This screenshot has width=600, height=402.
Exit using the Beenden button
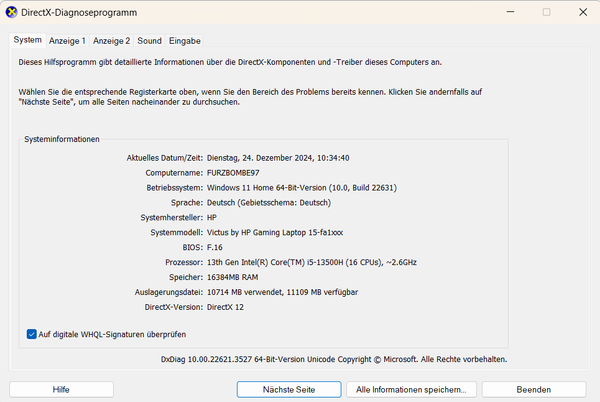[x=533, y=389]
